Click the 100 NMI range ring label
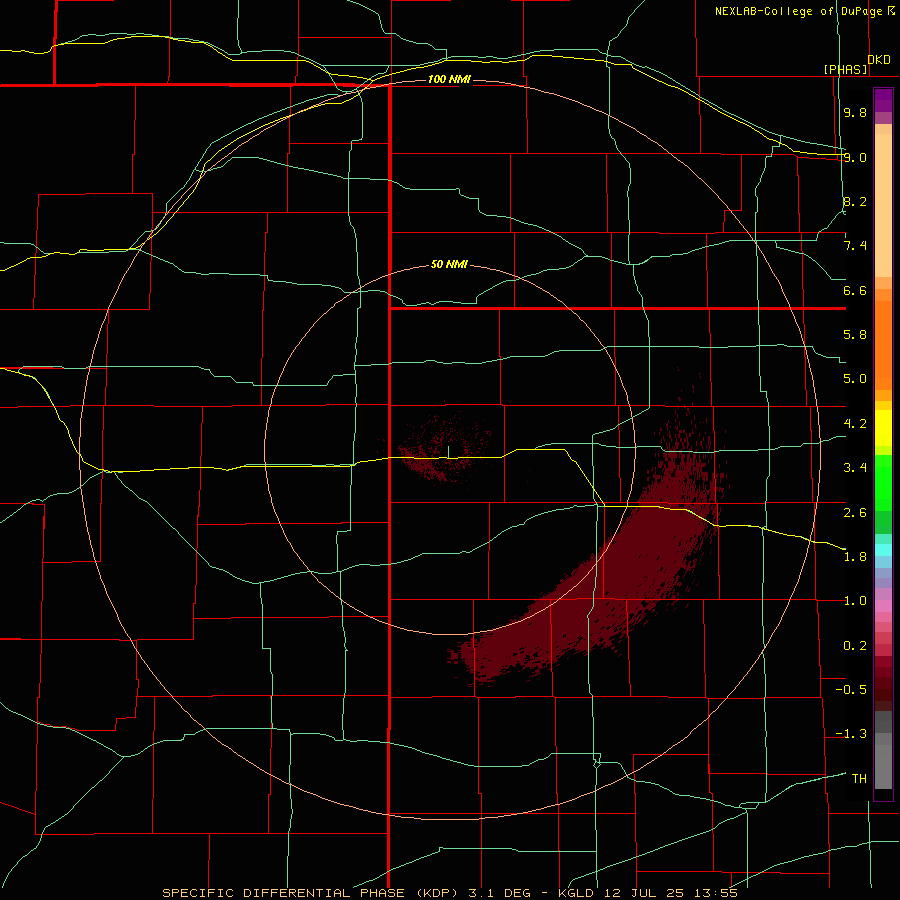The width and height of the screenshot is (900, 900). point(449,79)
